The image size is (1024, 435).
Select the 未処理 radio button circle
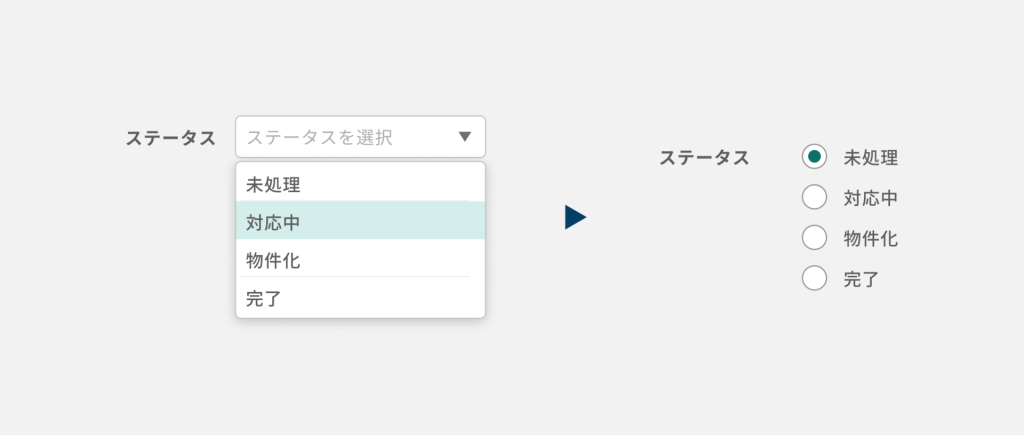coord(815,157)
